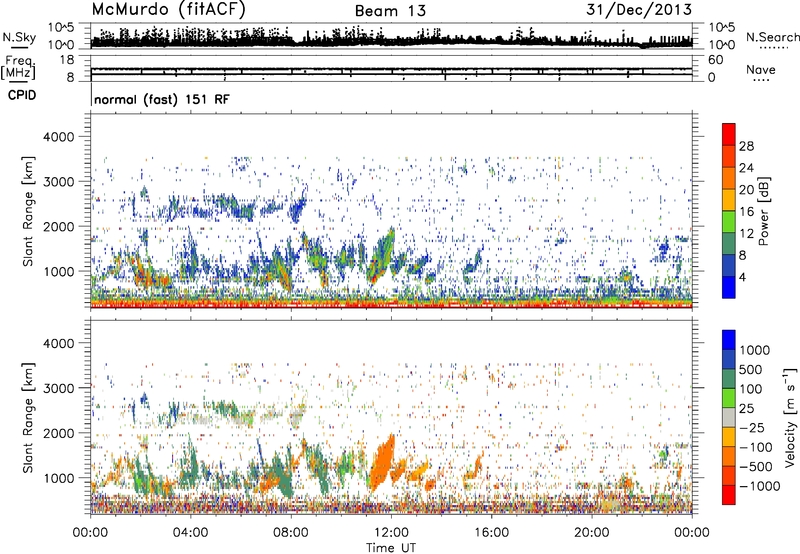Click the power colorbar tick label '28'
800x554 pixels.
tap(746, 146)
